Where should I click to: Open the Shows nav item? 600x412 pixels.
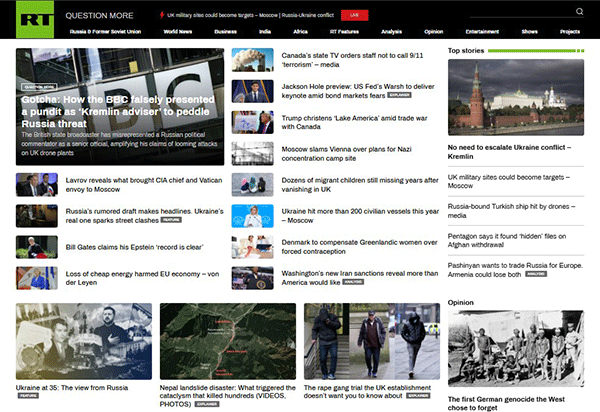point(530,32)
